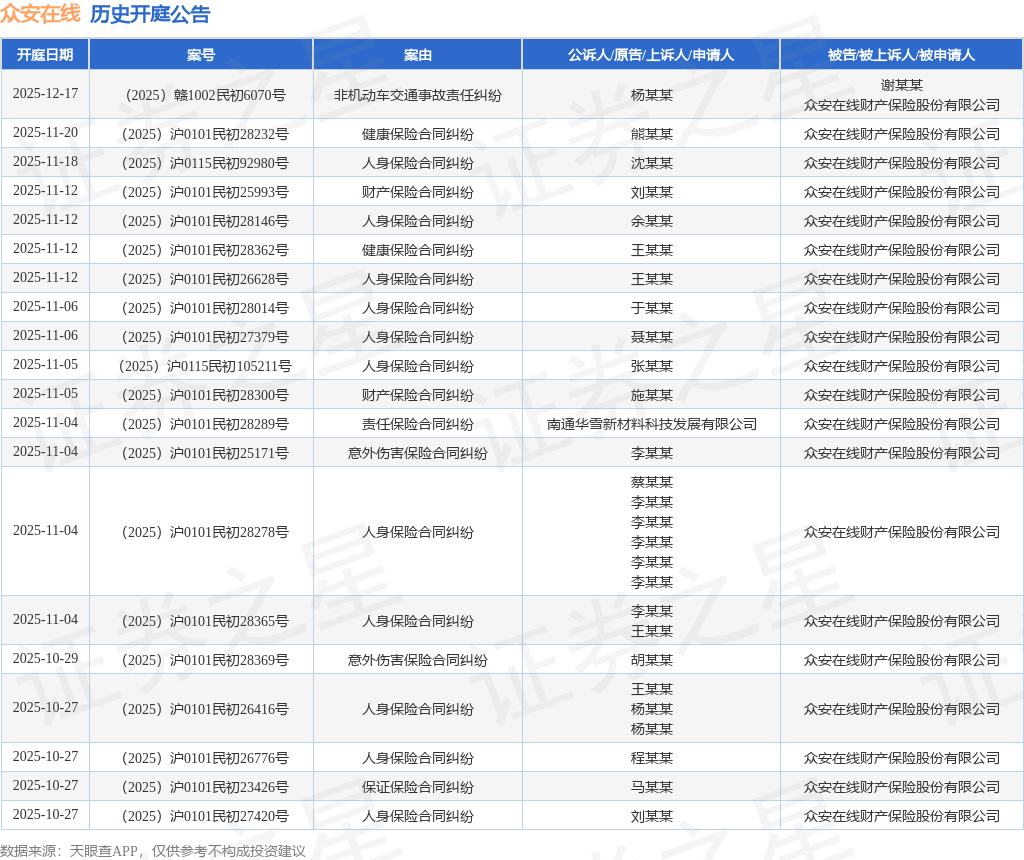Click plaintiff 熊某某
The image size is (1024, 860).
point(652,135)
